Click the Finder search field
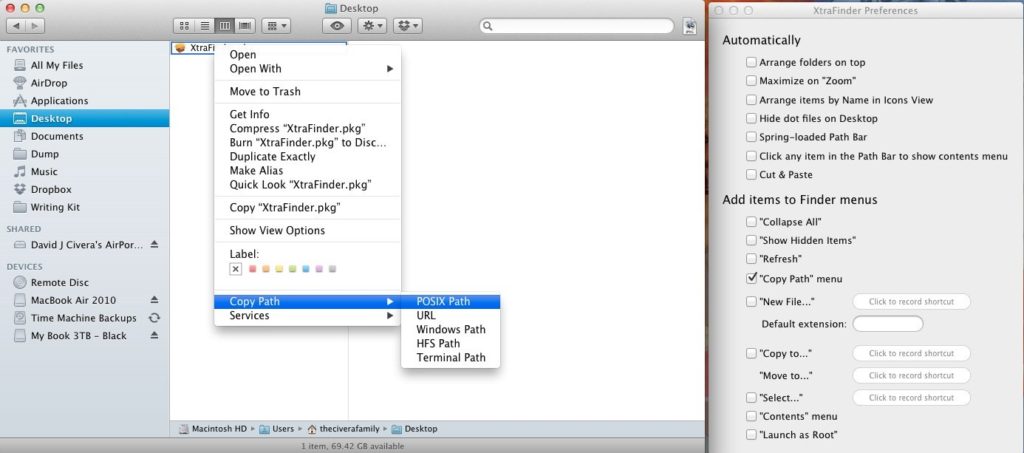The image size is (1024, 453). (x=577, y=26)
